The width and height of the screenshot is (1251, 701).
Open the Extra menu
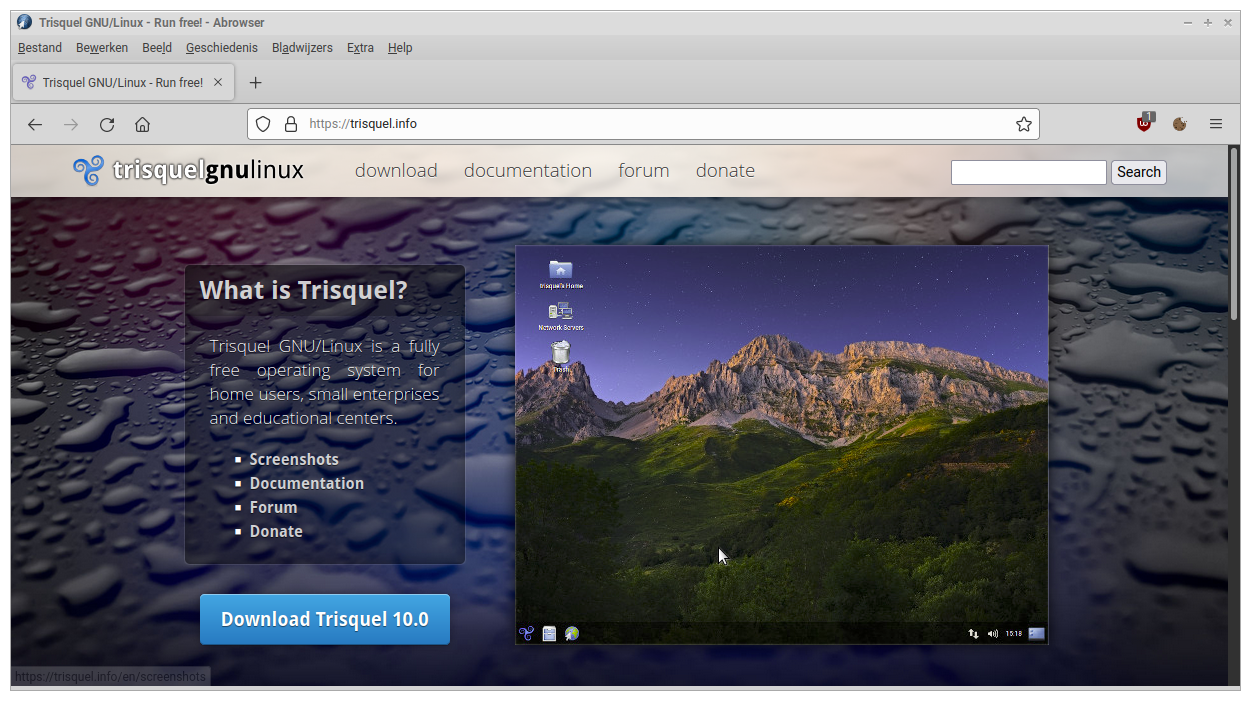360,48
